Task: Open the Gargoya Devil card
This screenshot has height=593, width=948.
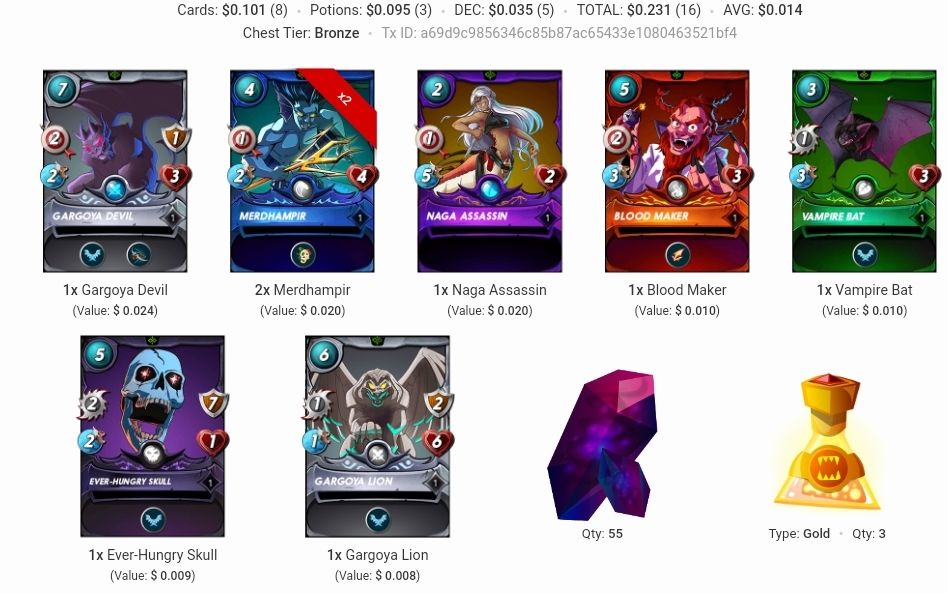Action: 115,171
